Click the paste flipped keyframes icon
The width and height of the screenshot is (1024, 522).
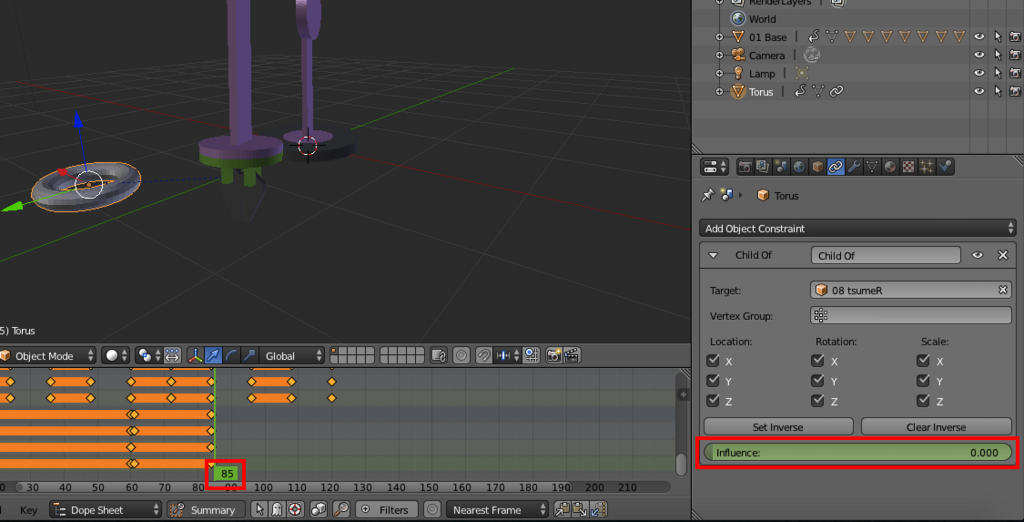[598, 510]
